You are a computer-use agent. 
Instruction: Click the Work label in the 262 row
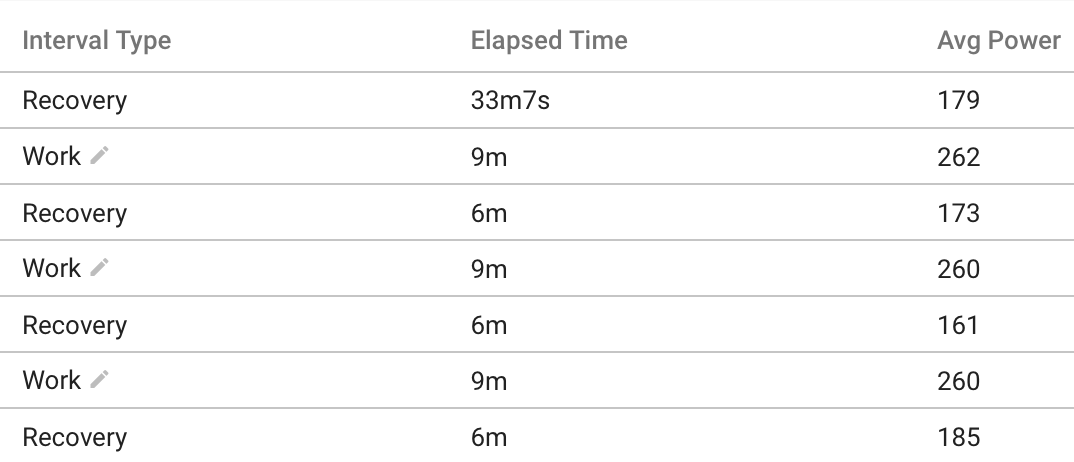click(51, 156)
